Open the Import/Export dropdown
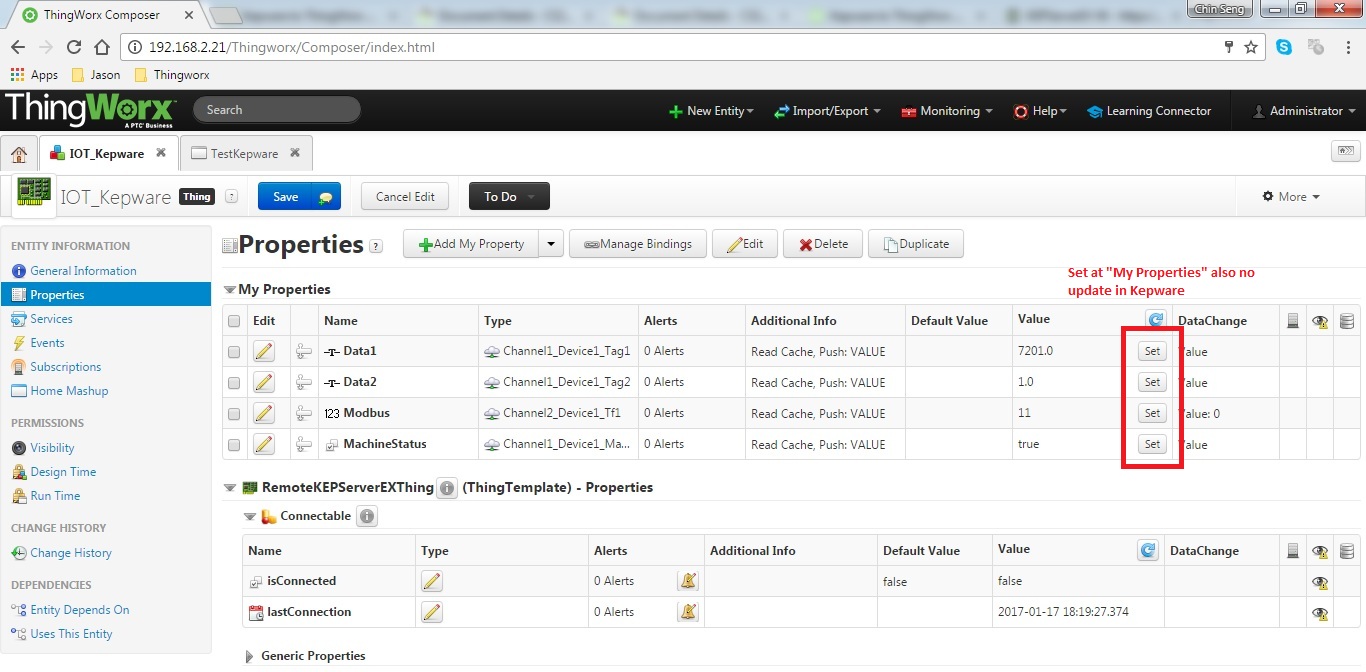The width and height of the screenshot is (1366, 672). point(827,111)
